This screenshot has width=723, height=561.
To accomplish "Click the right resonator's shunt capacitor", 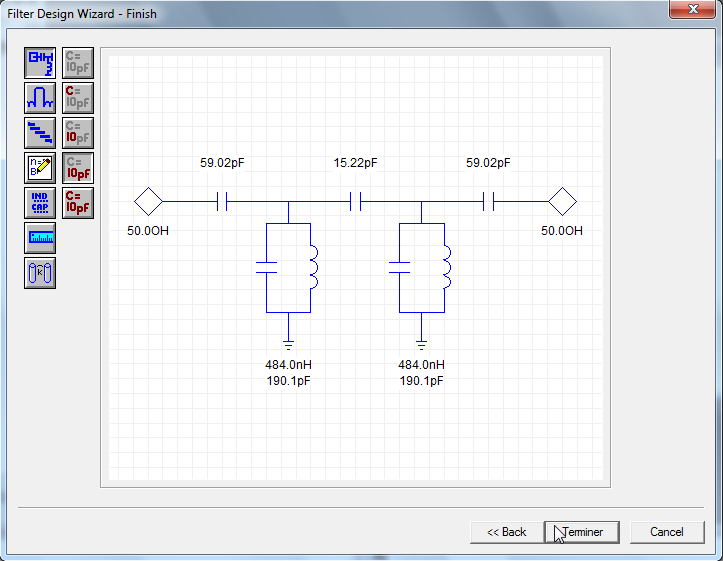I will pyautogui.click(x=399, y=267).
